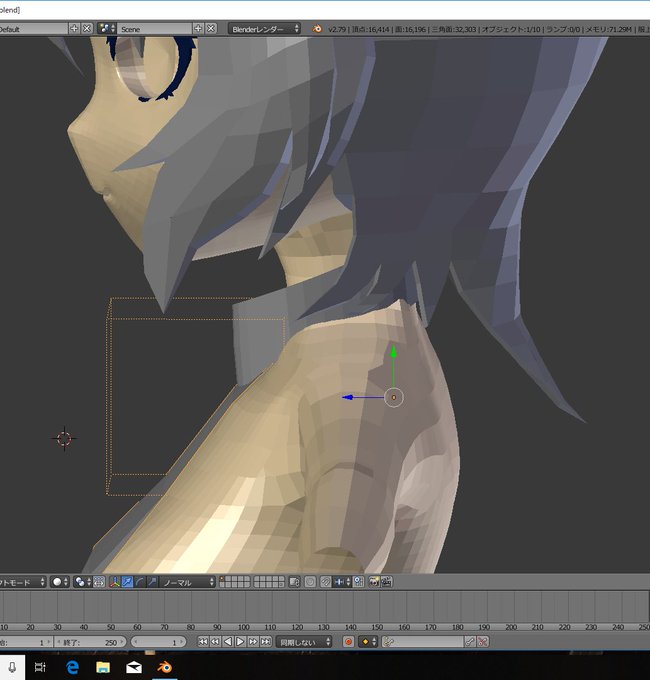
Task: Insert keyframes with the key icon
Action: 470,642
